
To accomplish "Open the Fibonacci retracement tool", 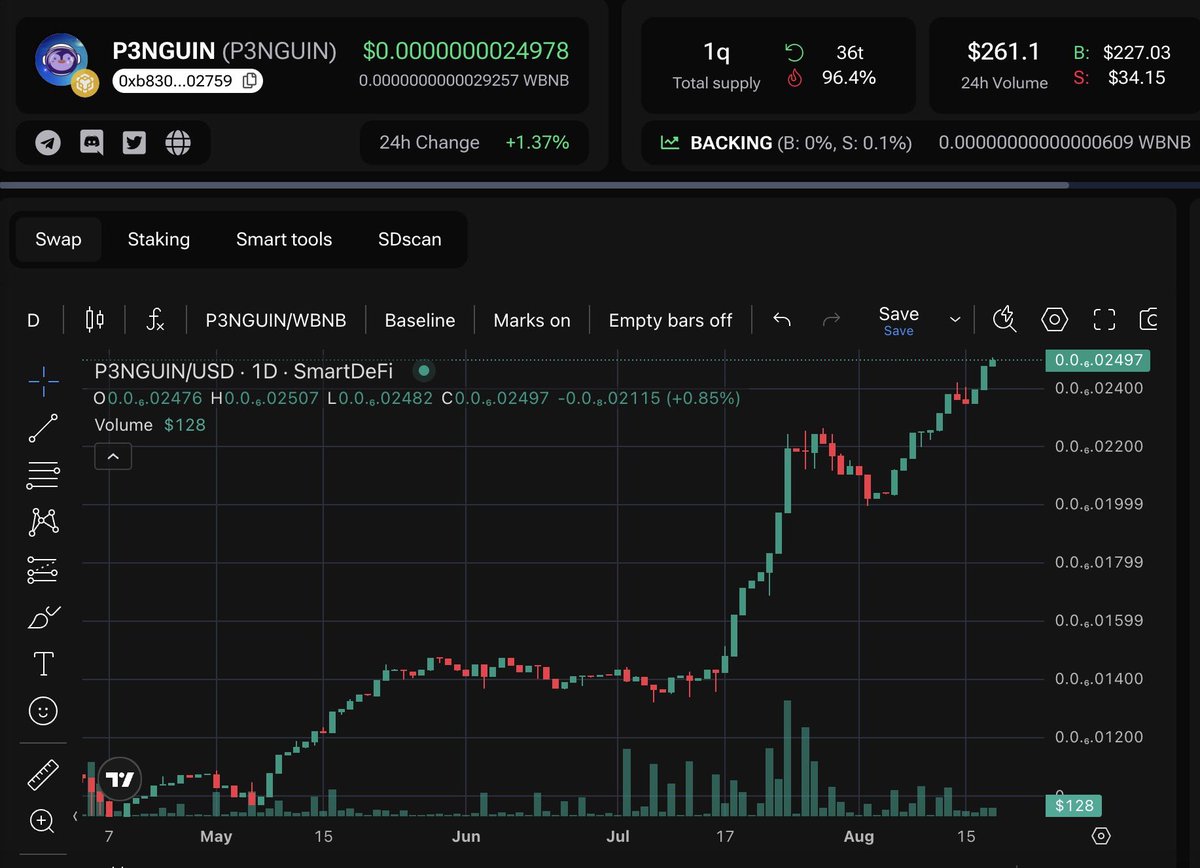I will (42, 475).
